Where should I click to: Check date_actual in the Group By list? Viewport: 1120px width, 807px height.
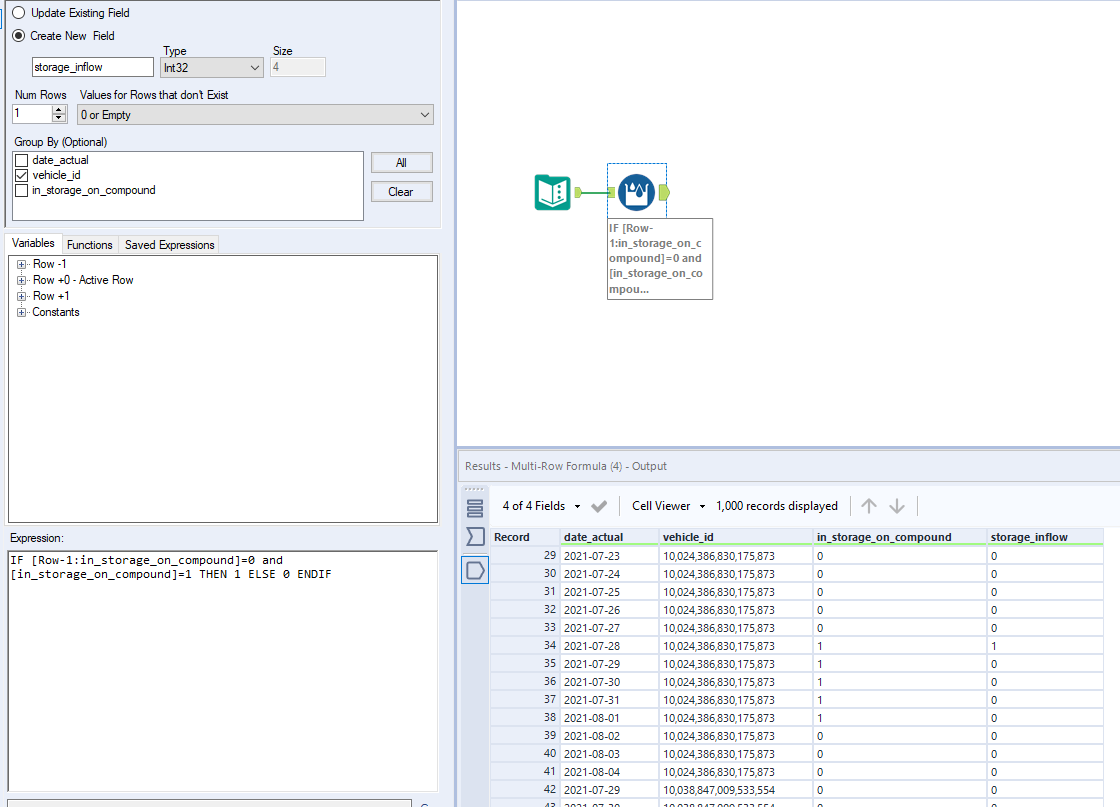click(x=21, y=159)
